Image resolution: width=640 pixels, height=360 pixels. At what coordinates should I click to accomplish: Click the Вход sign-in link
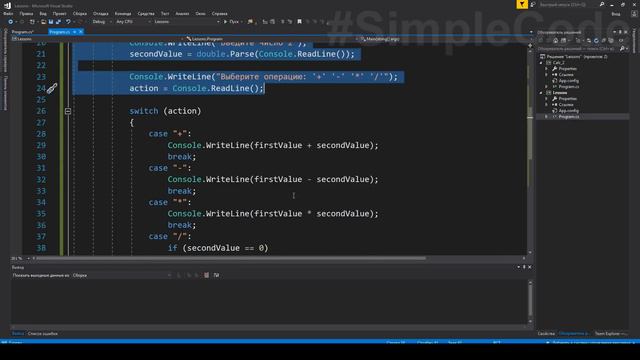pyautogui.click(x=616, y=14)
